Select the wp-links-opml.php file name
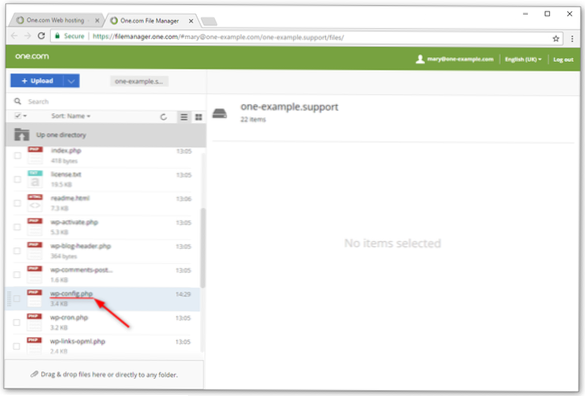 (78, 342)
